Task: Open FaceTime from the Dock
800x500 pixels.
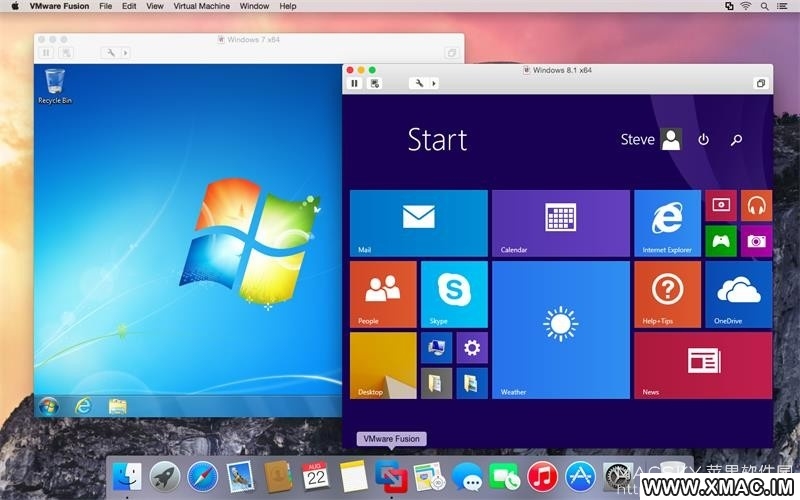Action: click(x=504, y=477)
